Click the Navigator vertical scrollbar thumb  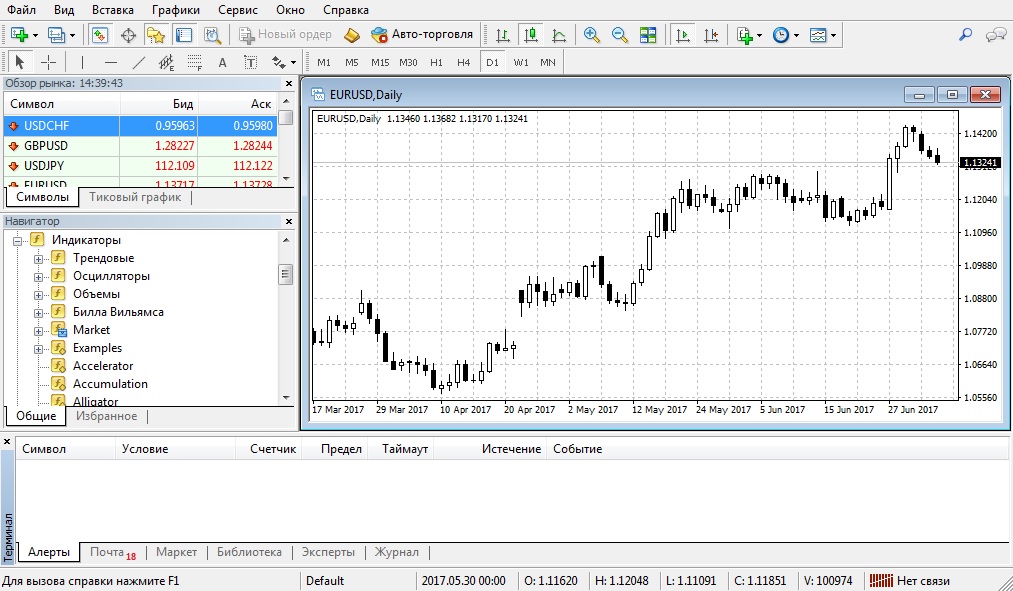pos(286,275)
